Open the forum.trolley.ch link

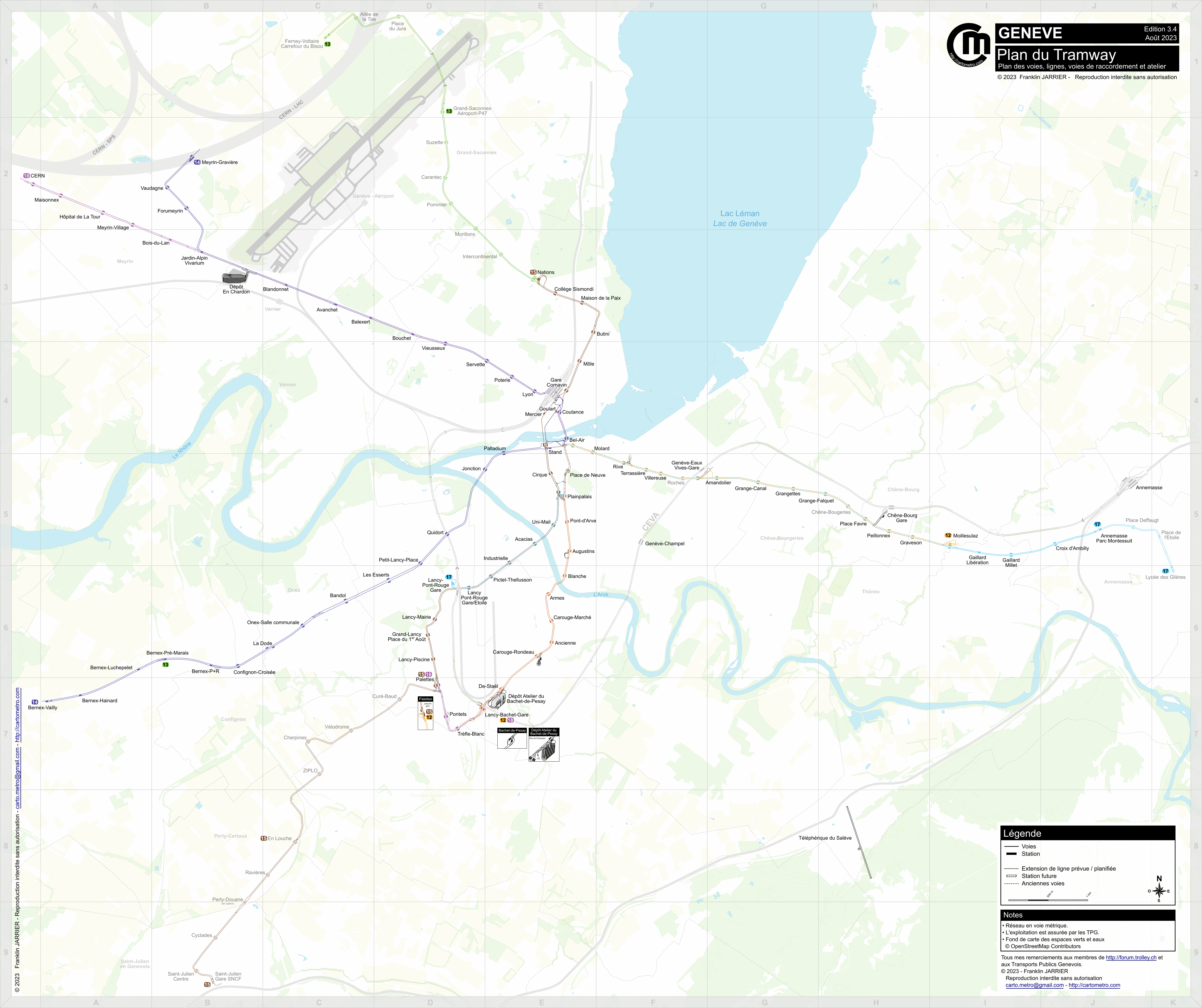coord(1131,958)
